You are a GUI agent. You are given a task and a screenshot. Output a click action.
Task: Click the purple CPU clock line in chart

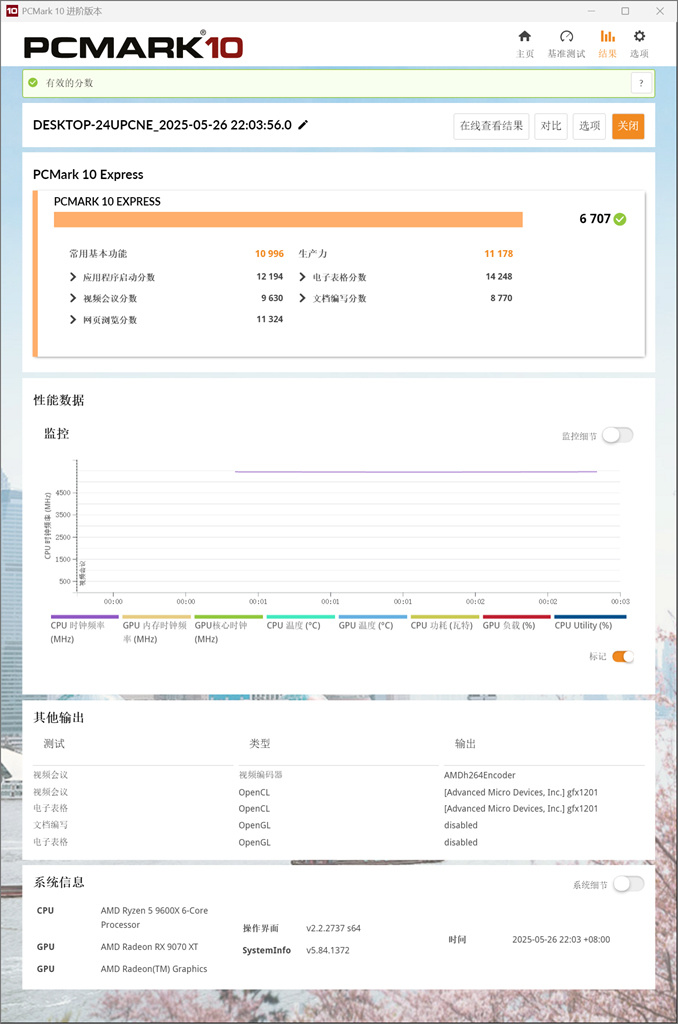[415, 472]
